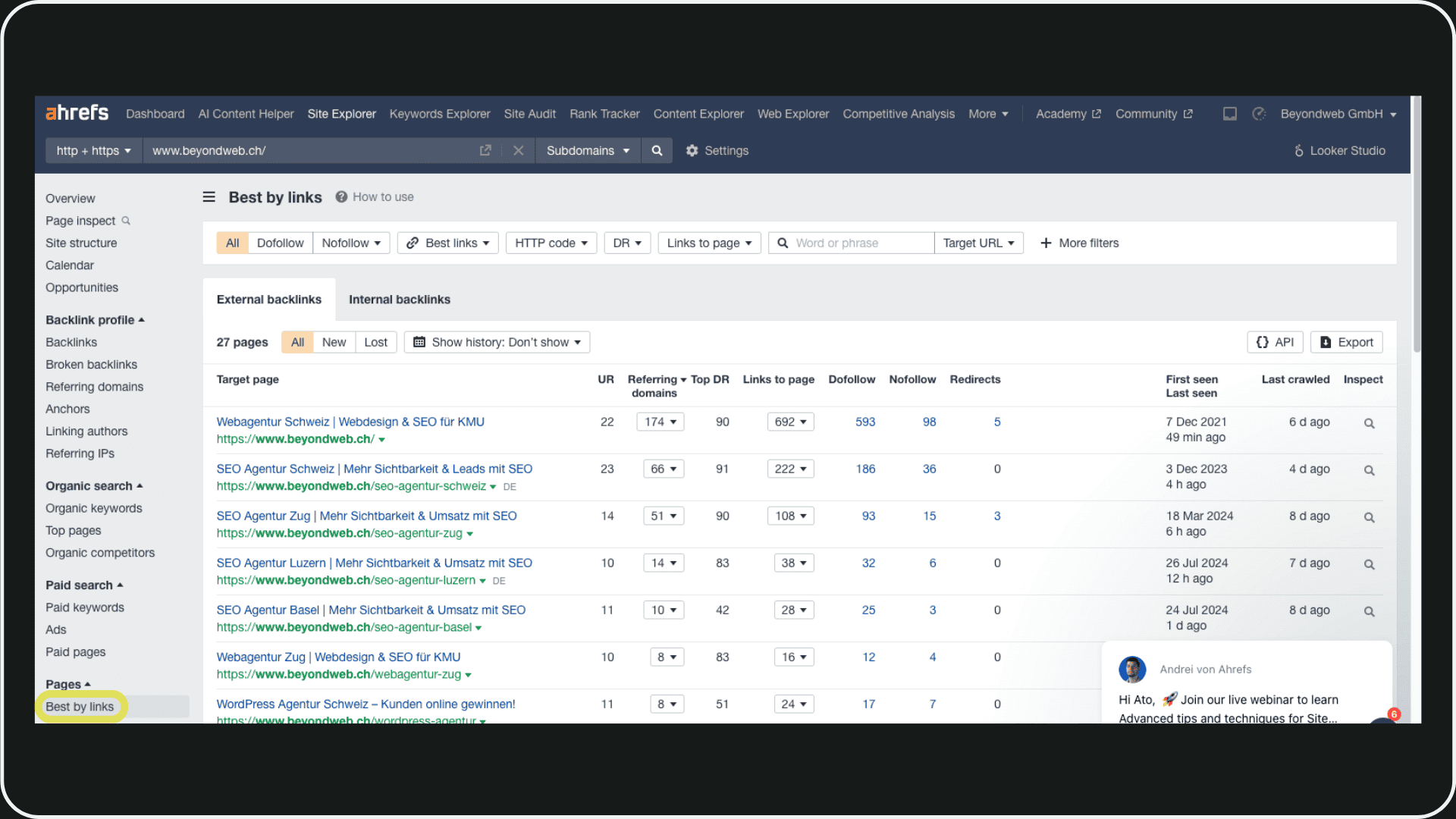Open Broken backlinks in sidebar
1456x819 pixels.
[x=91, y=365]
